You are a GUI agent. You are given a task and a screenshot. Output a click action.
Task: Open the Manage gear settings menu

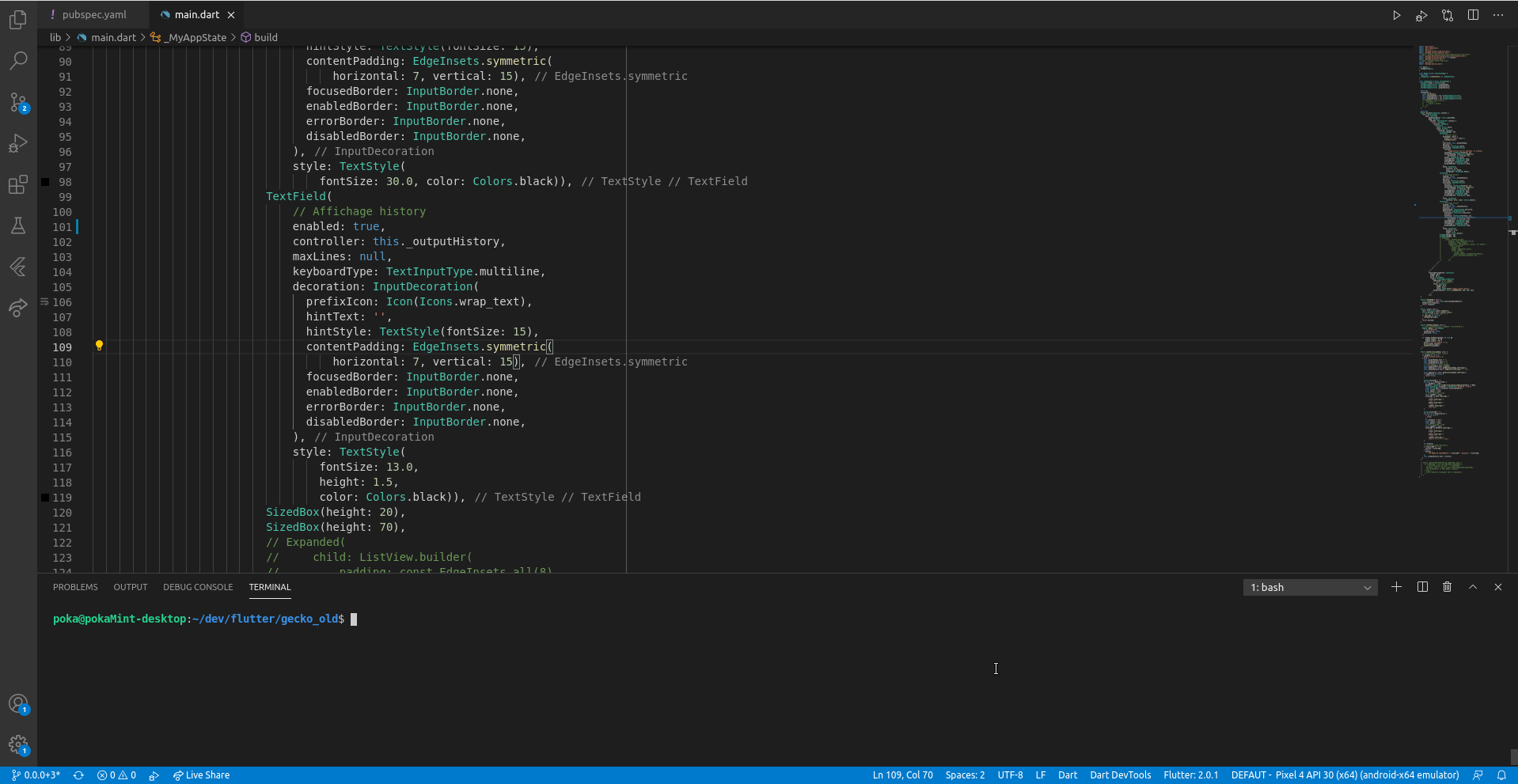(x=18, y=745)
